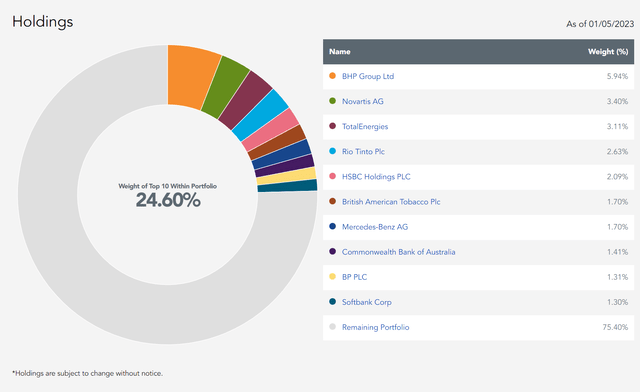Open the British American Tobacco Plc link
This screenshot has height=392, width=640.
click(x=391, y=202)
